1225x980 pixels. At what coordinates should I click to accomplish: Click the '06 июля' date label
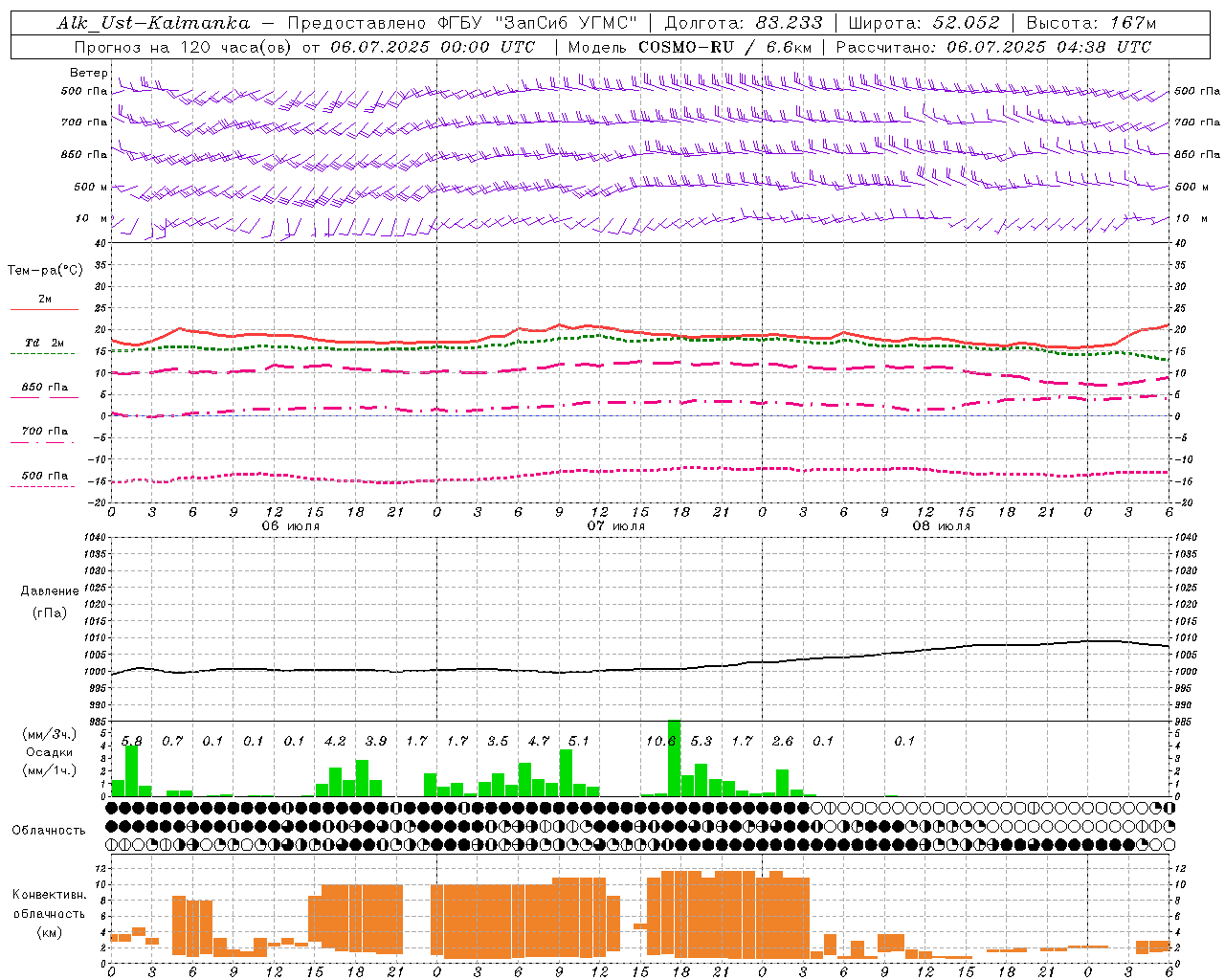291,525
